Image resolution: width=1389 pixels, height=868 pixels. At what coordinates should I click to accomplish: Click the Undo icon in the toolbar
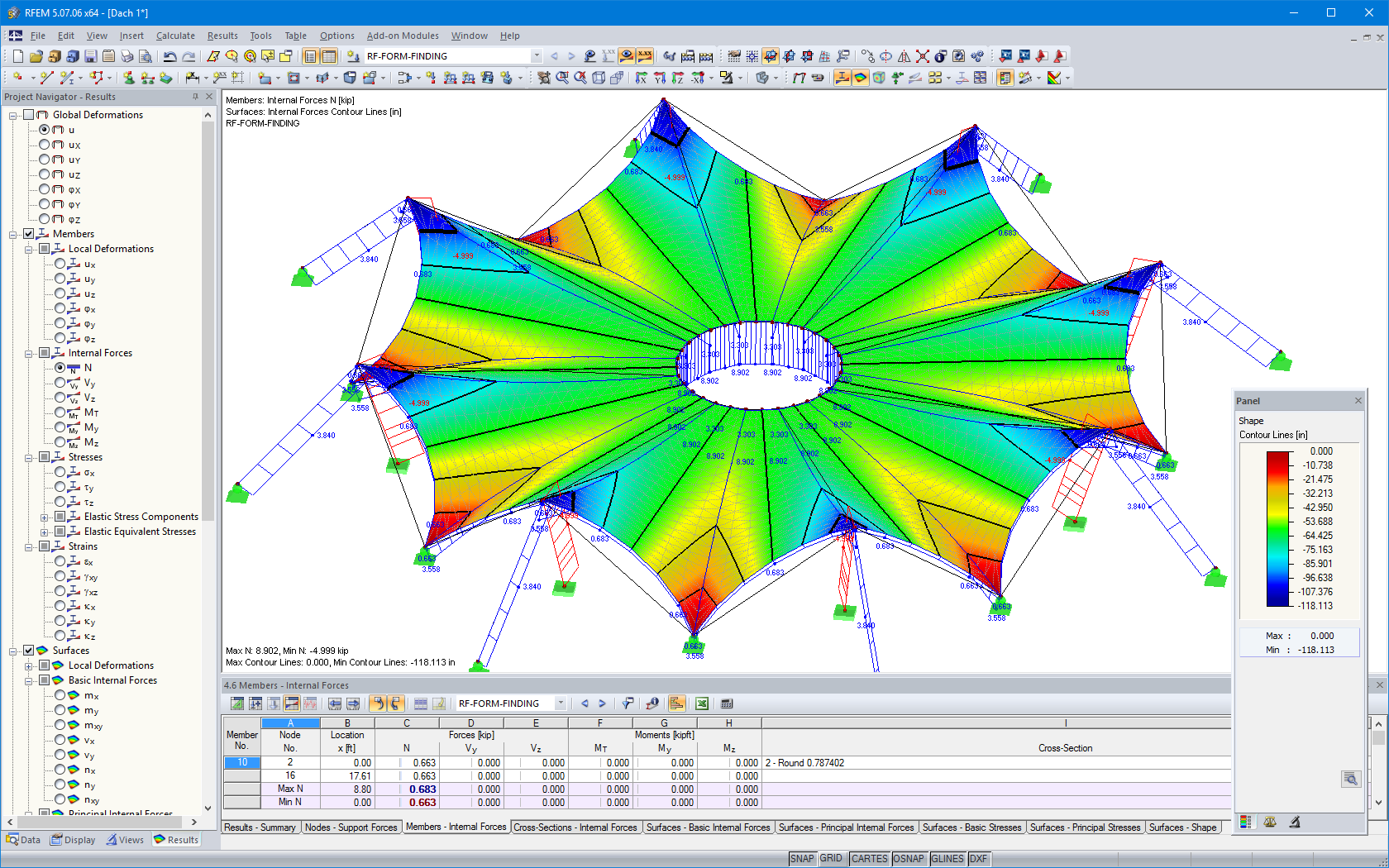pos(169,55)
